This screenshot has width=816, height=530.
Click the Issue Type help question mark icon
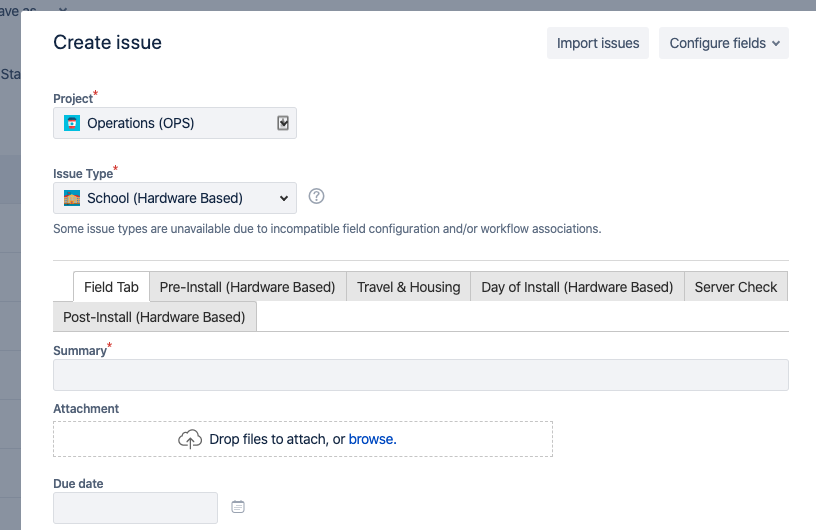click(316, 196)
